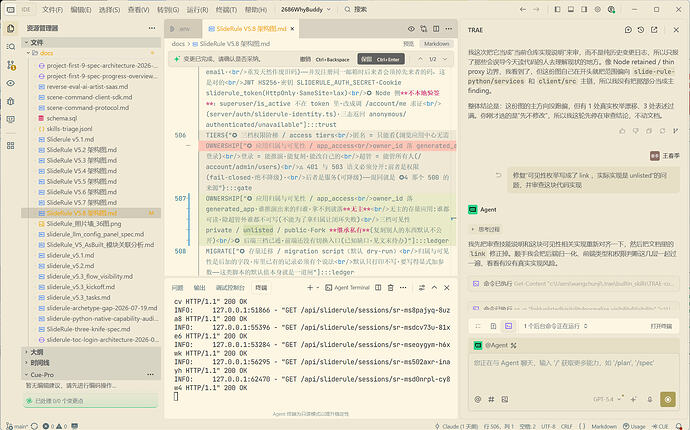The width and height of the screenshot is (690, 430).
Task: Attach image icon in chat input
Action: point(505,399)
